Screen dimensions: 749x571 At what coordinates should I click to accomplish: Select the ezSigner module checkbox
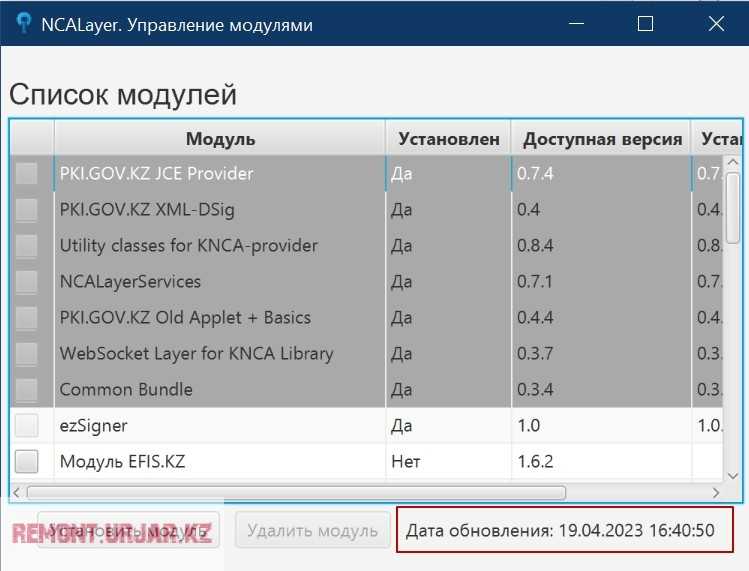click(26, 425)
